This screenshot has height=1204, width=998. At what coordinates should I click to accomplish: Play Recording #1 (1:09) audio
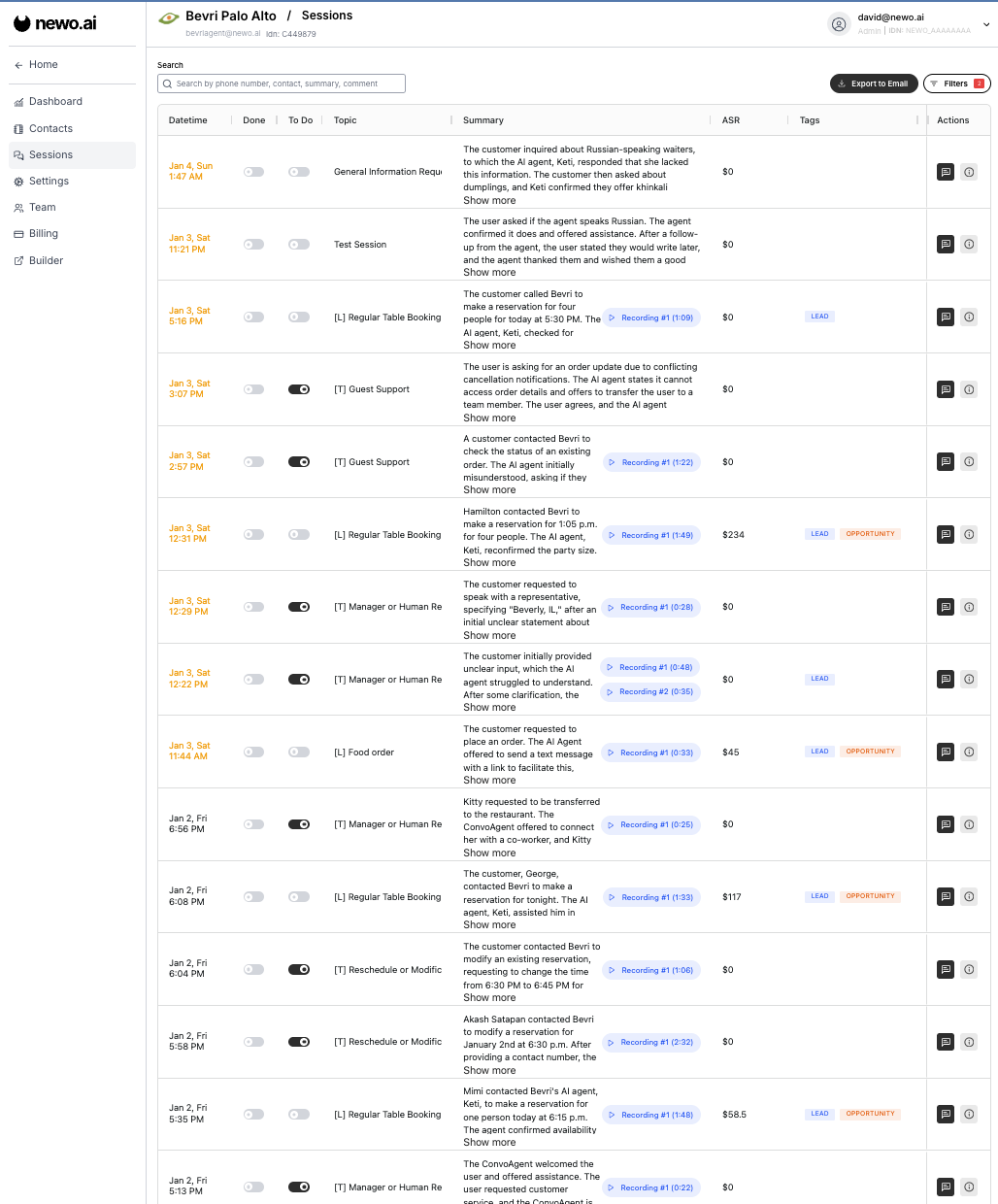pos(651,318)
